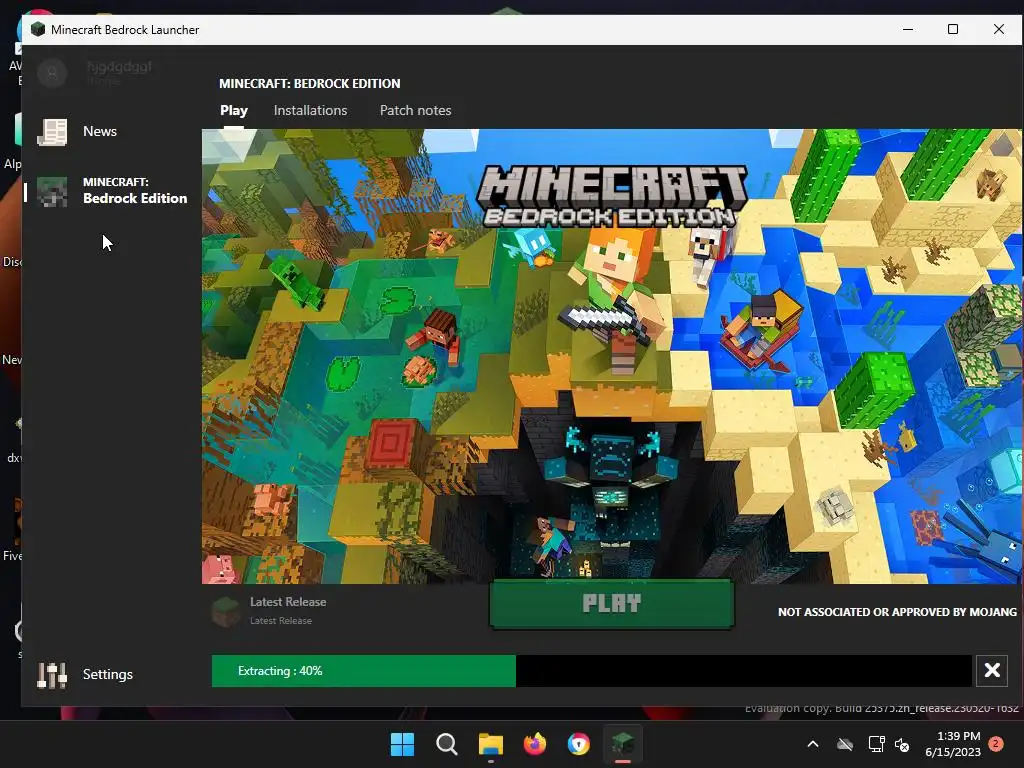This screenshot has height=768, width=1024.
Task: Launch Firefox from the taskbar
Action: (x=535, y=744)
